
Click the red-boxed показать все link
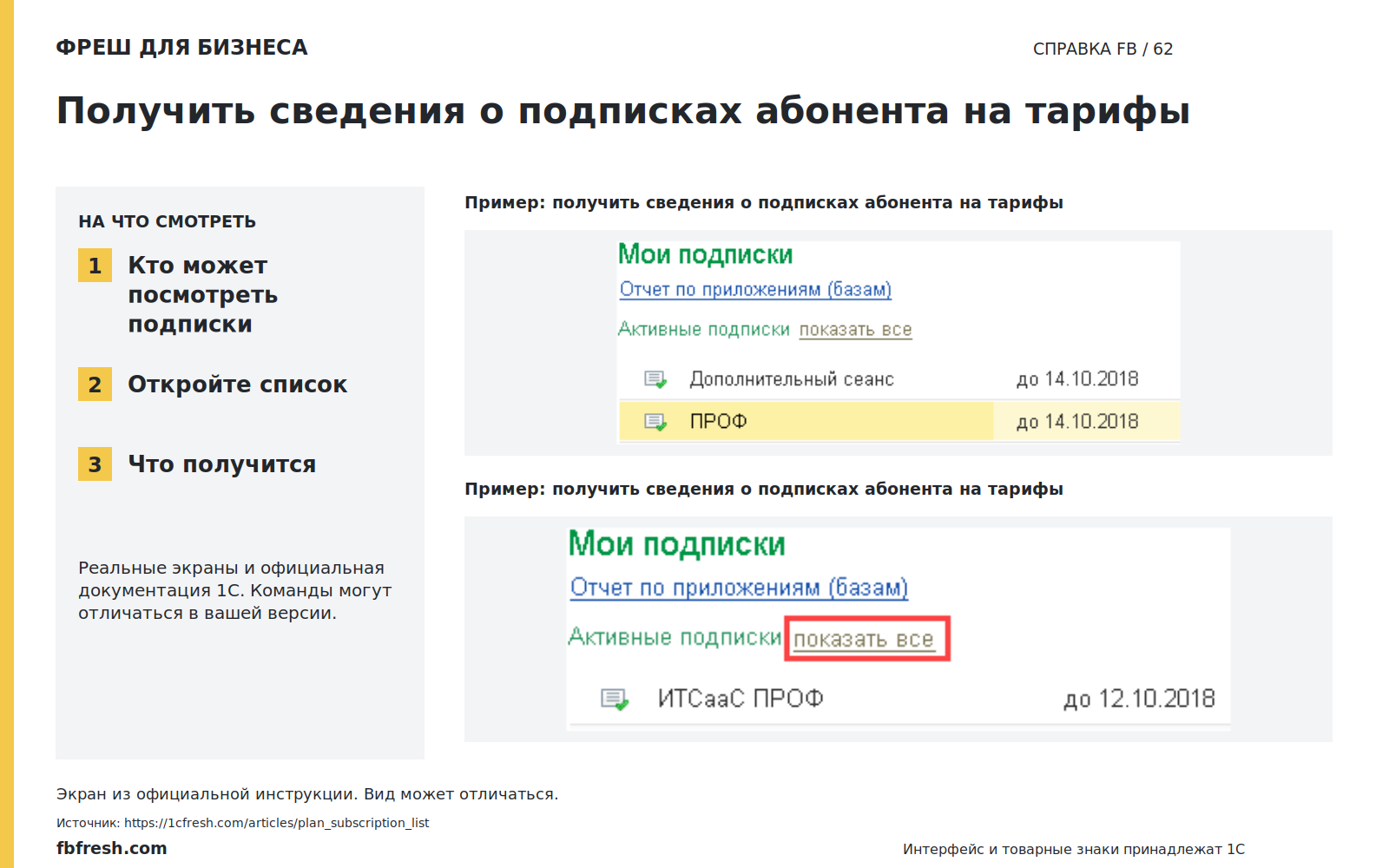point(864,640)
